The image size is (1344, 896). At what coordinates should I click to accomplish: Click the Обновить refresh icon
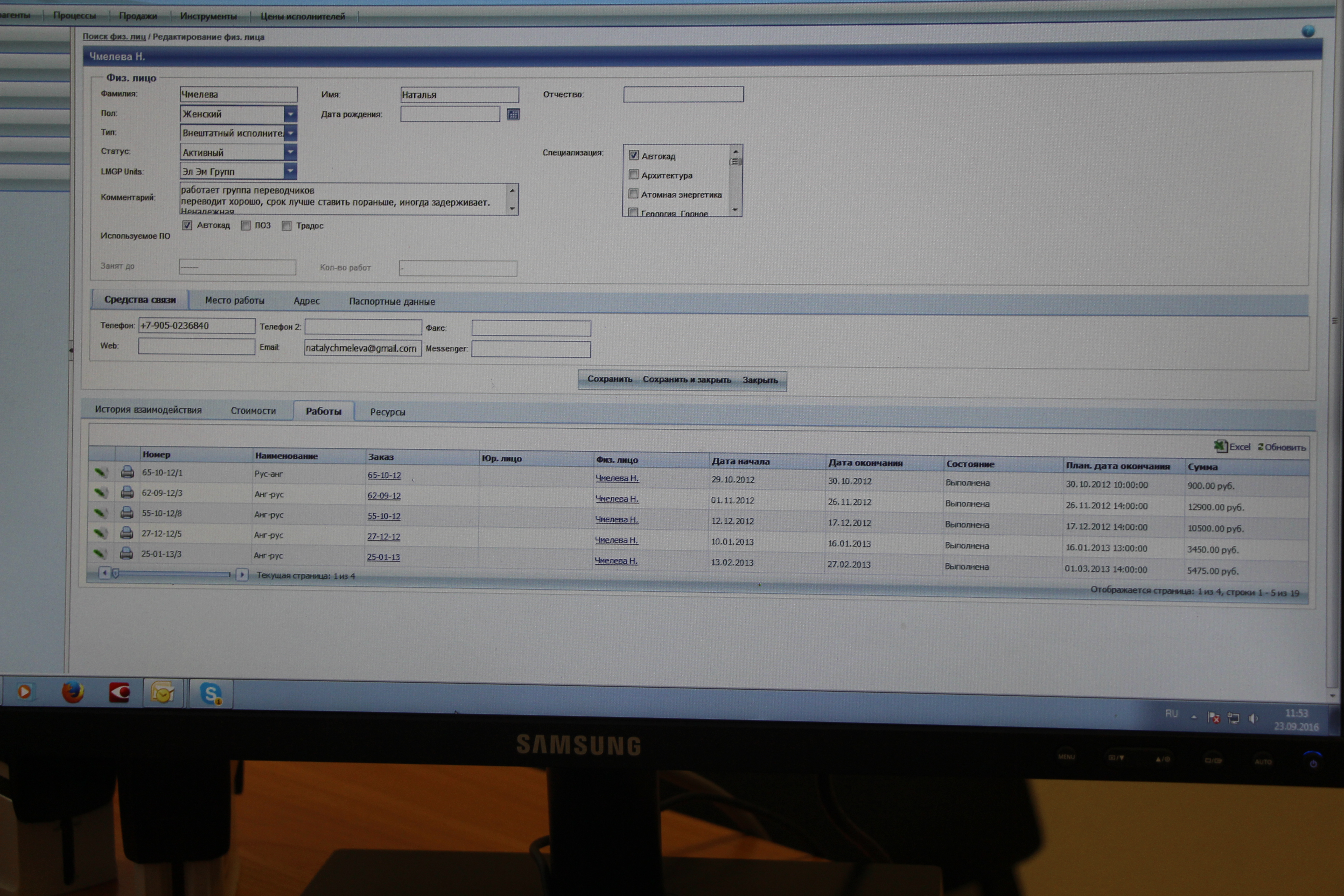[x=1261, y=447]
